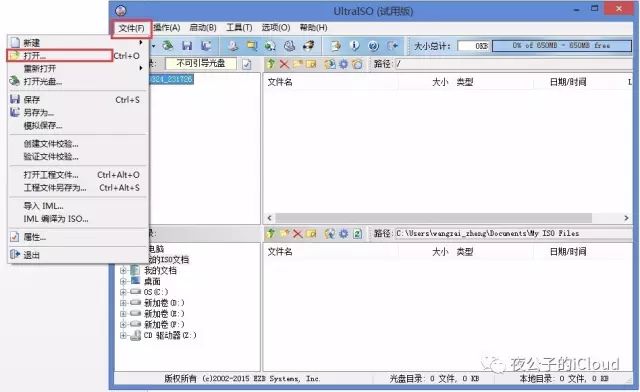Choose 模拟保存... menu entry

pyautogui.click(x=77, y=125)
